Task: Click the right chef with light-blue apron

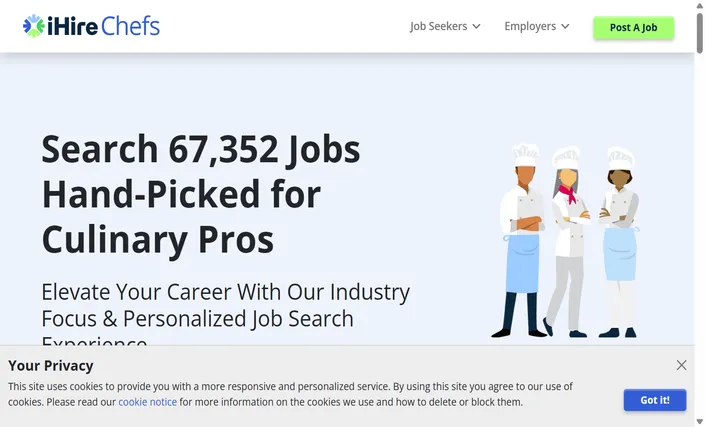Action: tap(619, 242)
